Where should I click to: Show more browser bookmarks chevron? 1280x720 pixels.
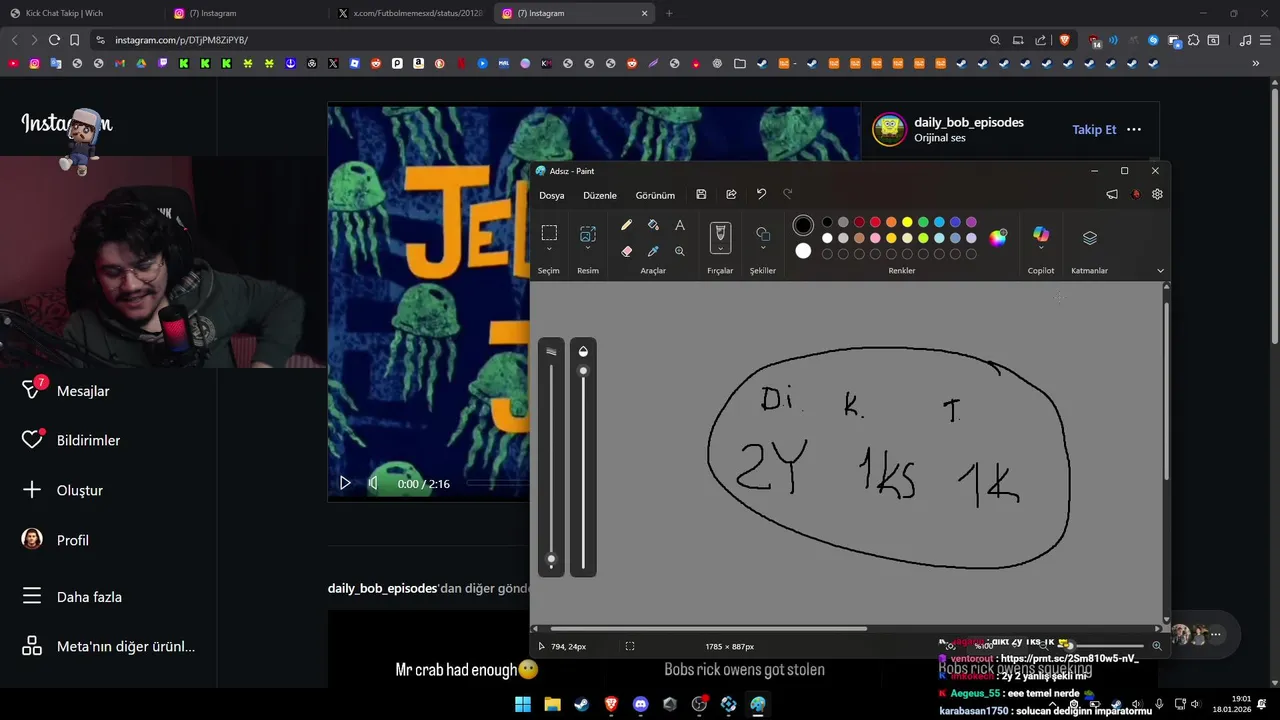(1256, 63)
